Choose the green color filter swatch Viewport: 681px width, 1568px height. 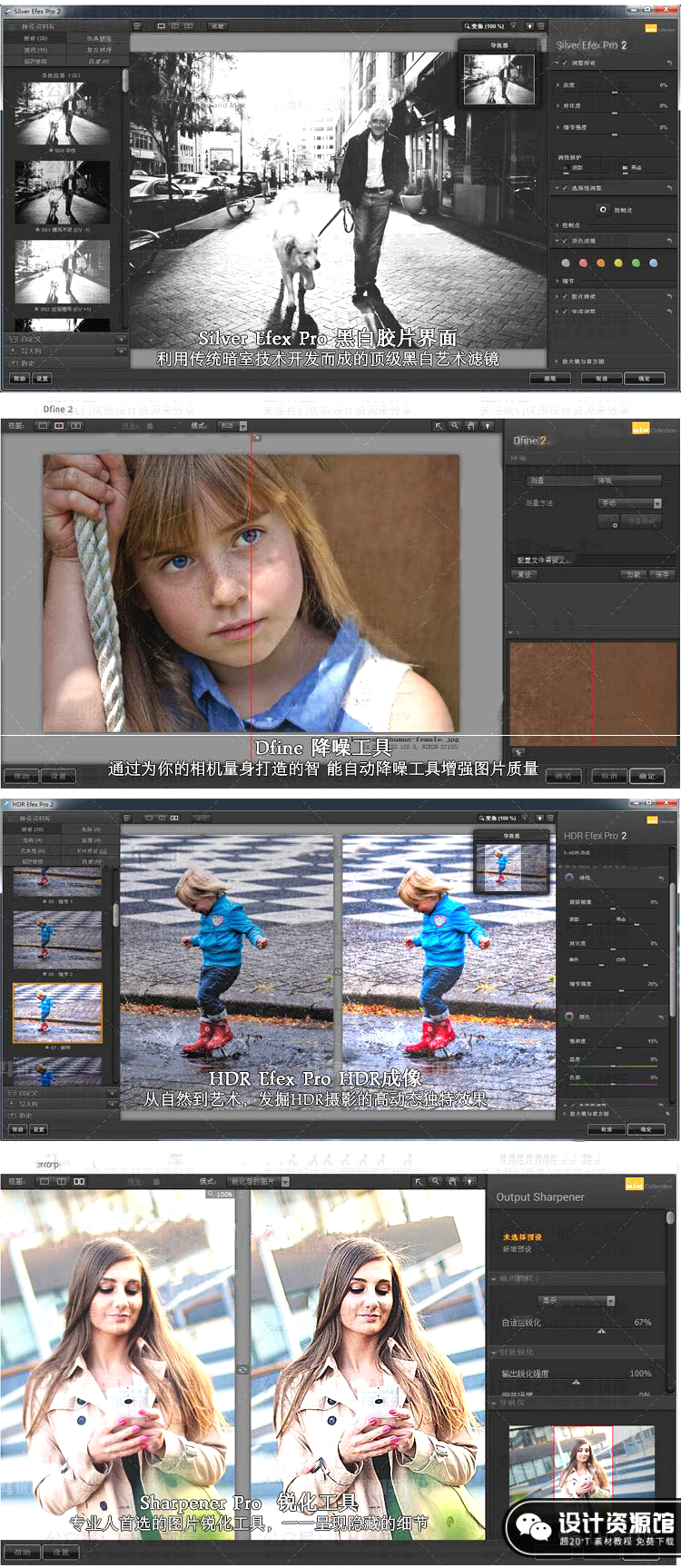point(636,263)
